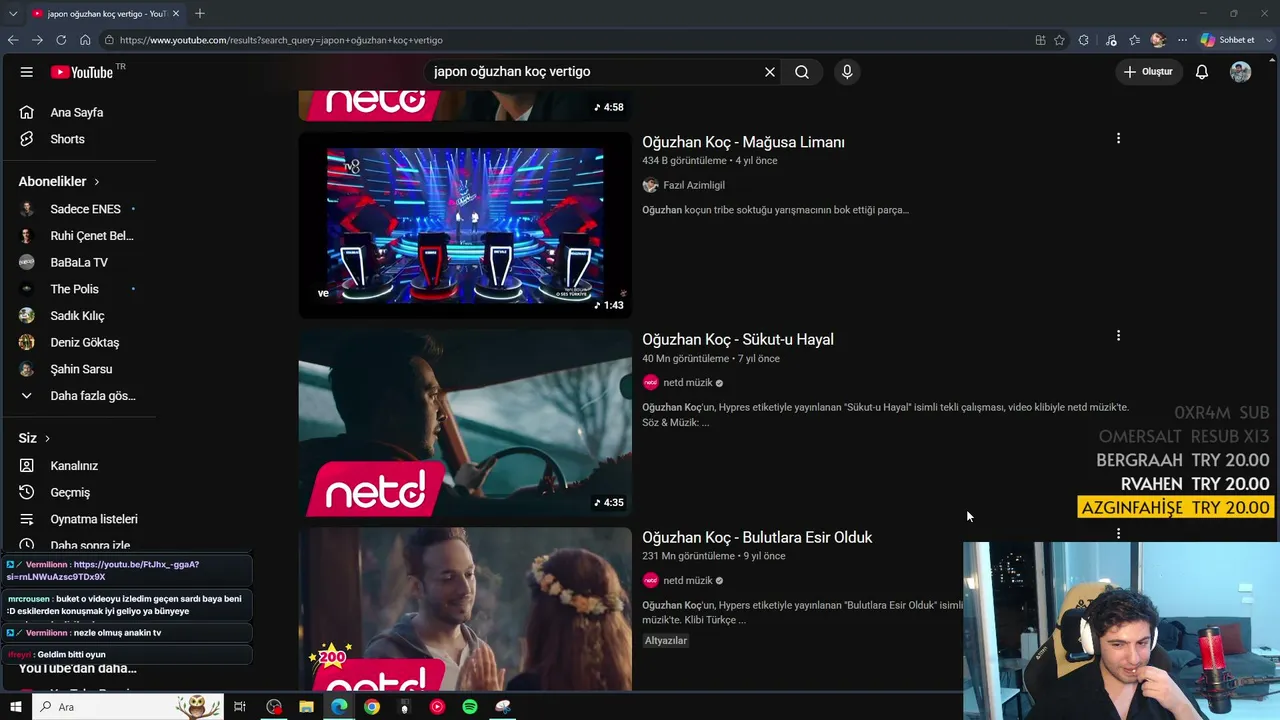Open the Mağusa Limanı video thumbnail
The width and height of the screenshot is (1280, 720).
click(x=465, y=225)
